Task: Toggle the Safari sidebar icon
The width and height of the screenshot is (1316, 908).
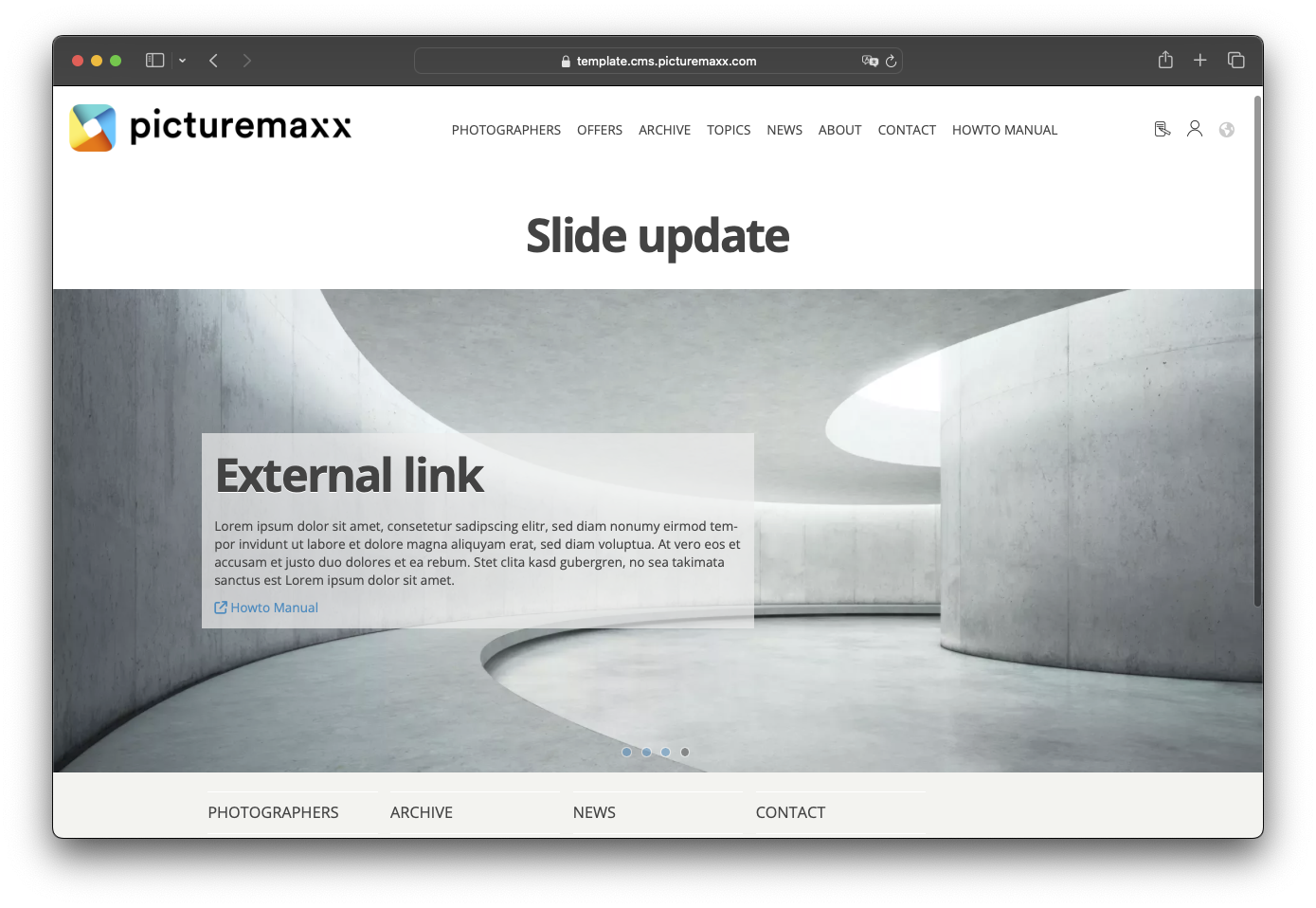Action: [153, 60]
